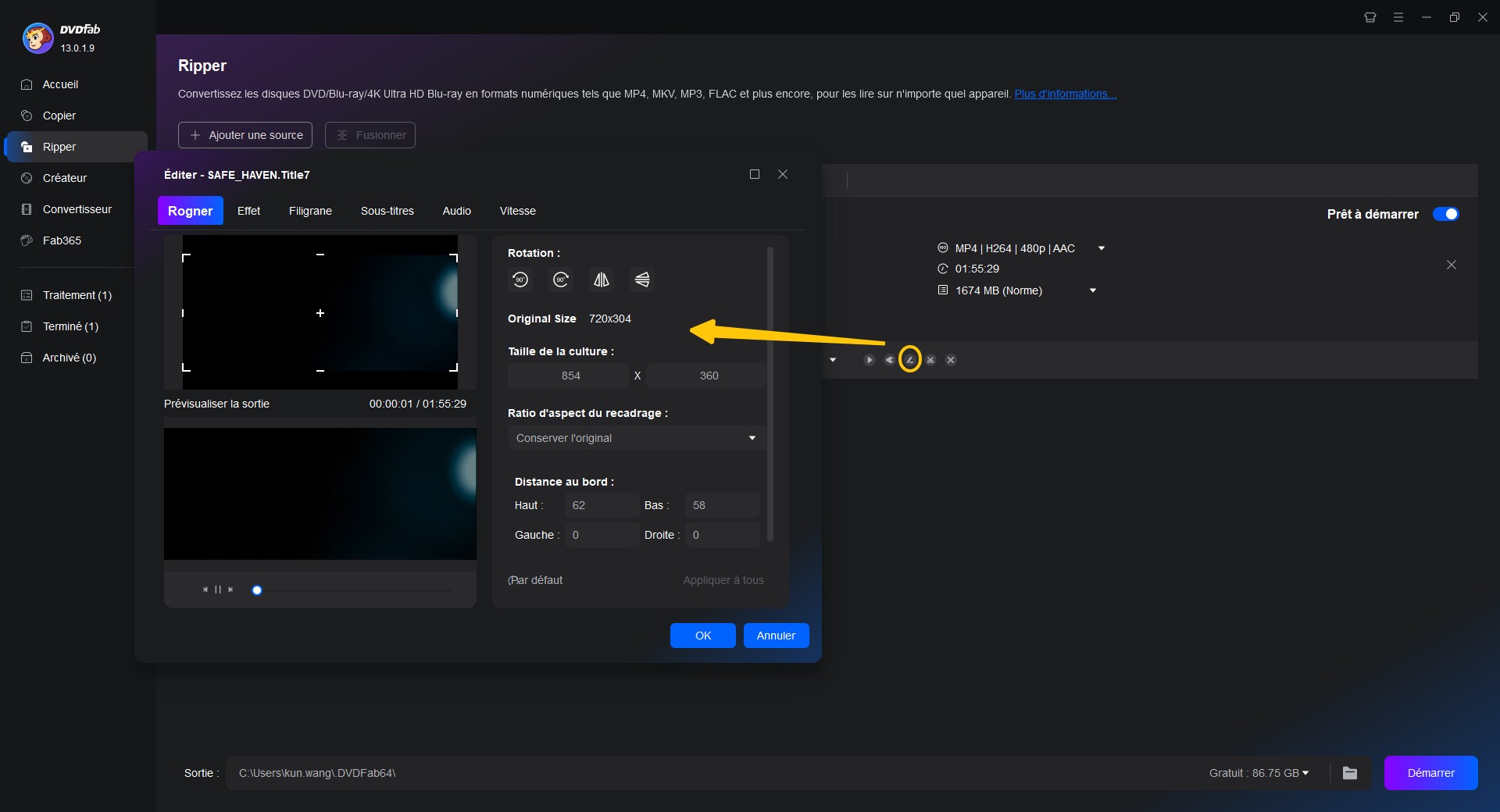Click OK in the editor dialog
1500x812 pixels.
[703, 636]
